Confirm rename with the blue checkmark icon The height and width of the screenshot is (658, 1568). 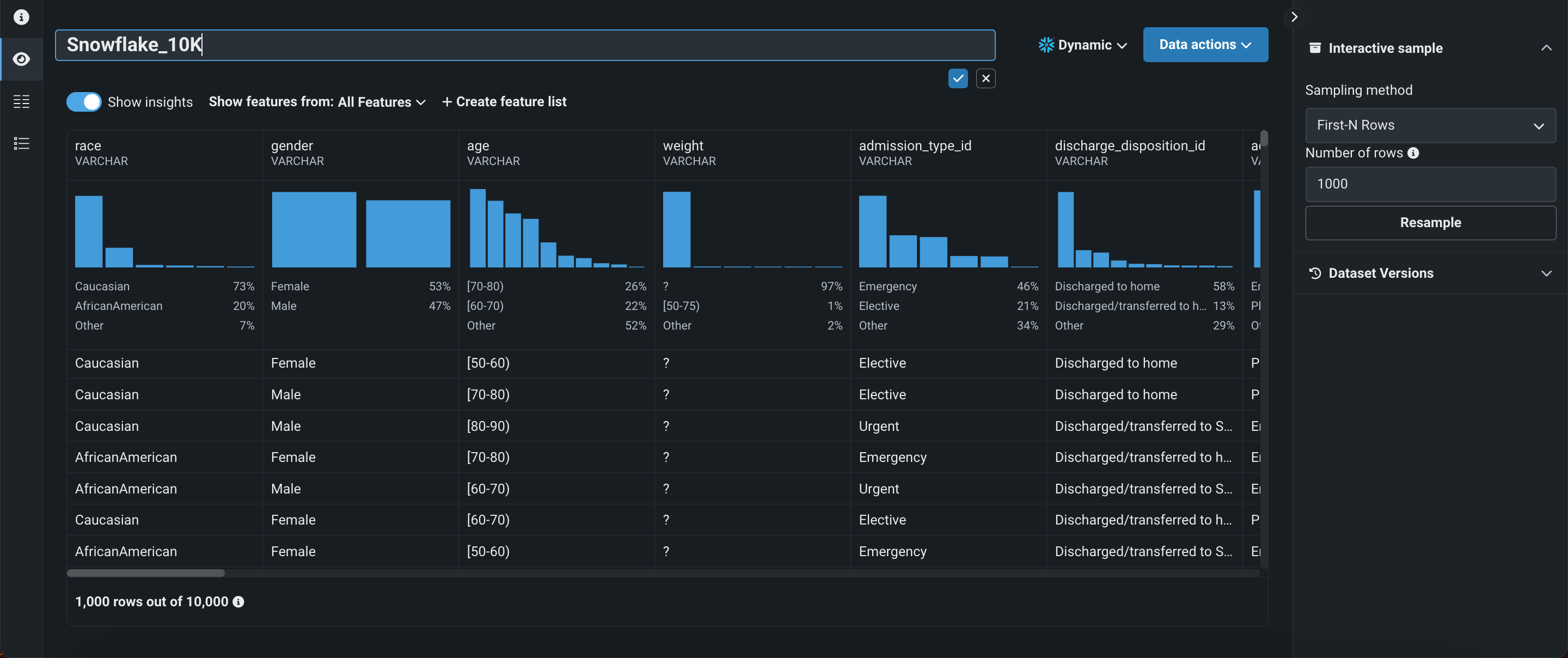[958, 78]
